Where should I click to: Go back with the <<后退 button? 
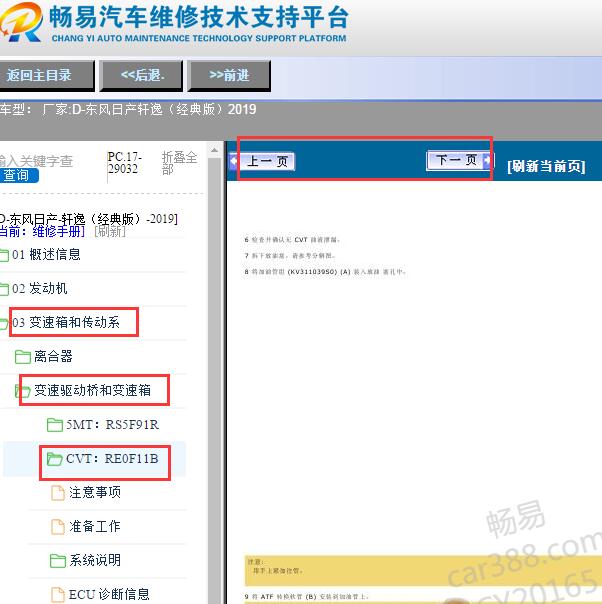[x=141, y=76]
